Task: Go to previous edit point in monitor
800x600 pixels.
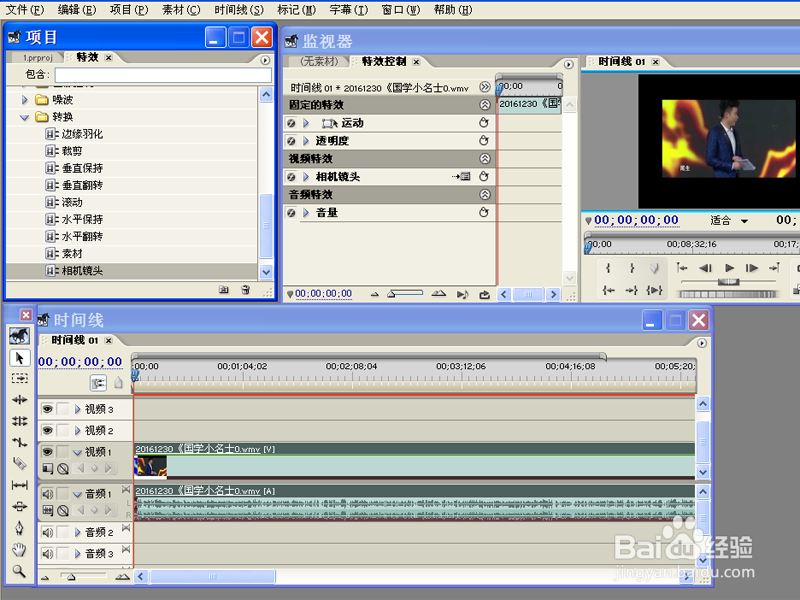Action: pyautogui.click(x=682, y=268)
